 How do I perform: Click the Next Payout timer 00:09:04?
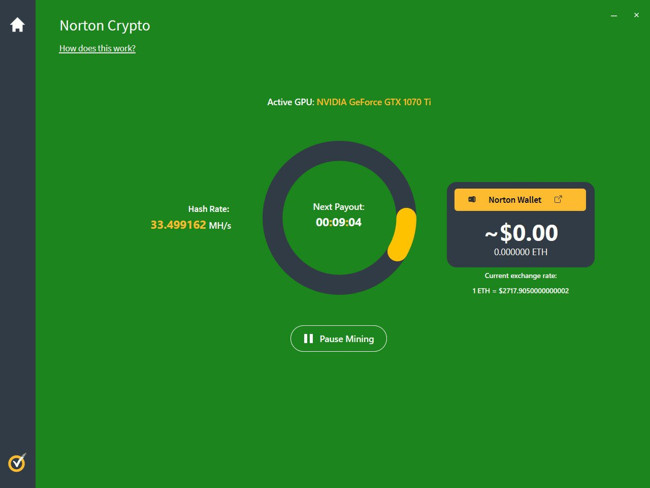click(339, 223)
